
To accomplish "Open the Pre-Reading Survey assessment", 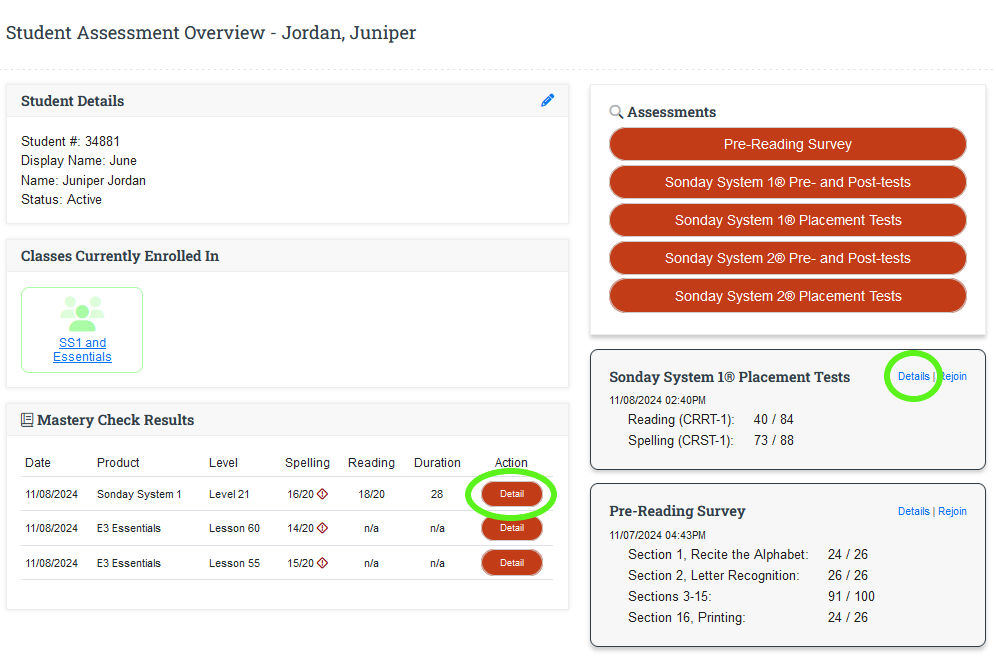I will tap(787, 144).
